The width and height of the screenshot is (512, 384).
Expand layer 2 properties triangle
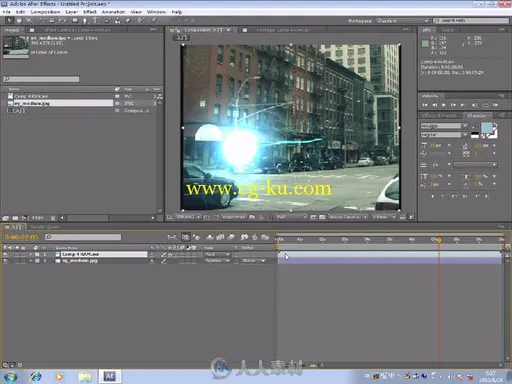(x=31, y=261)
